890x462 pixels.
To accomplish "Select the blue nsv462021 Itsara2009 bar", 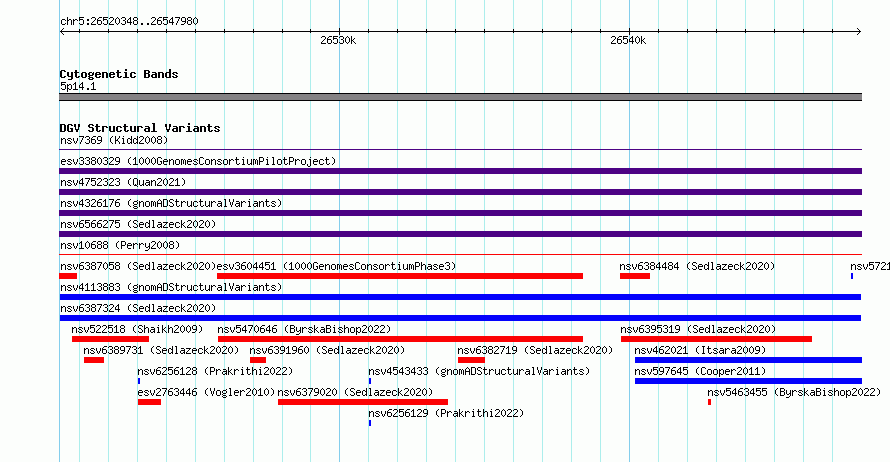I will [748, 360].
